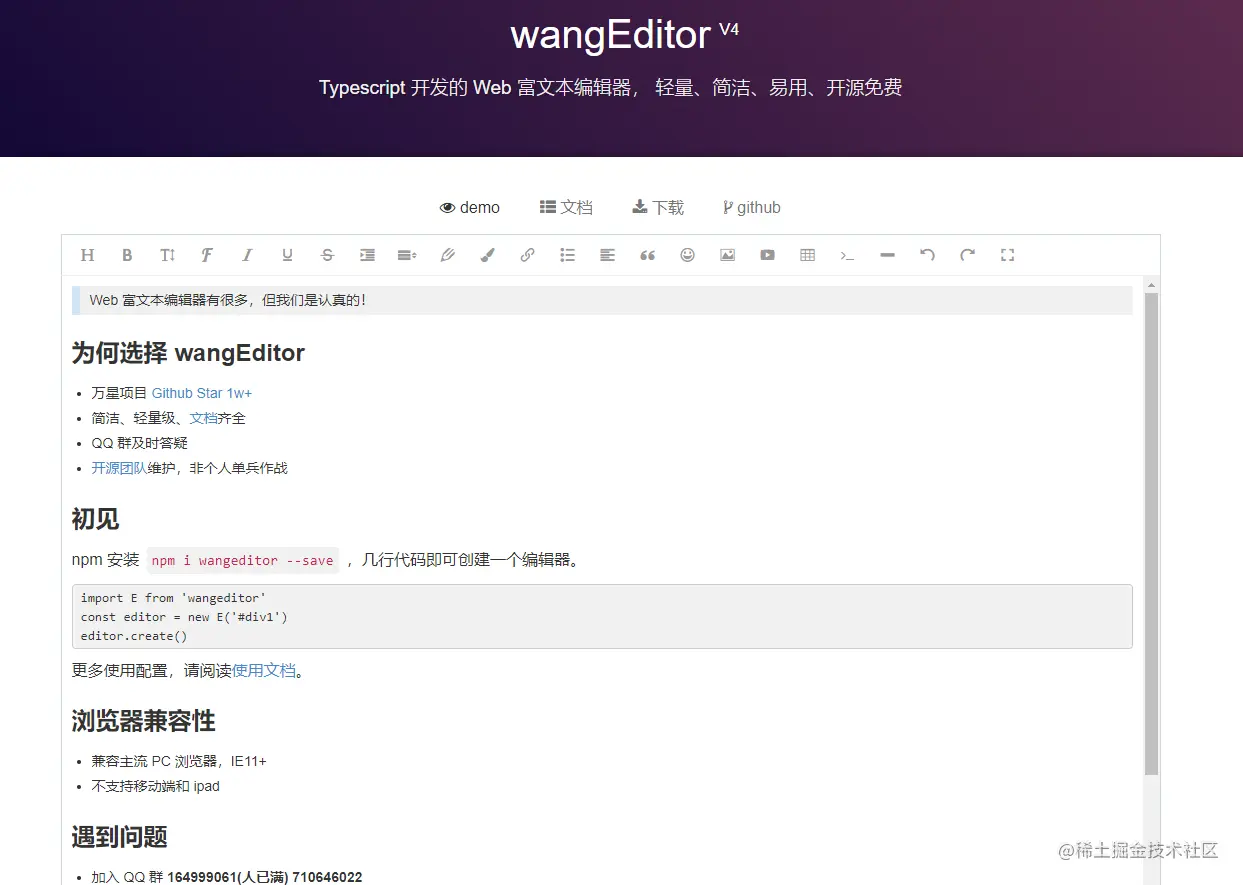
Task: Click the code line "import E from 'wangeditor'"
Action: [x=173, y=598]
